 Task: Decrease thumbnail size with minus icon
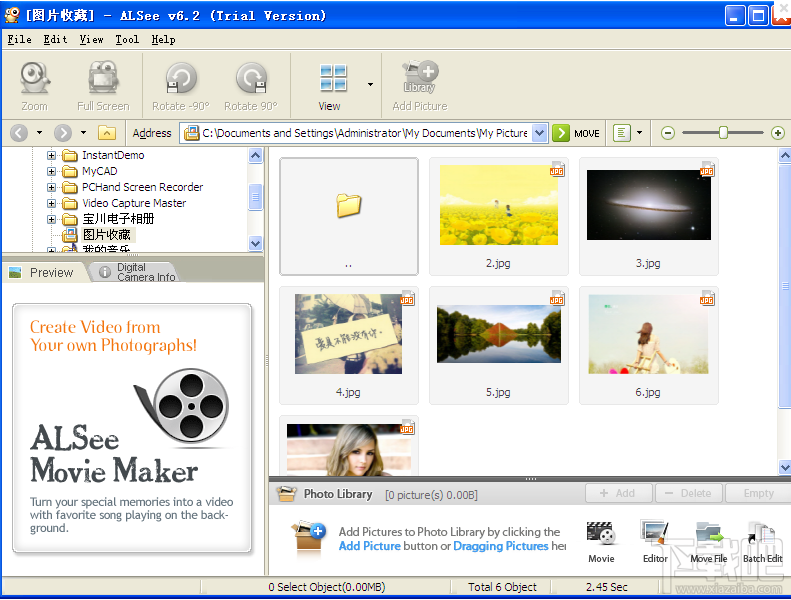click(668, 133)
